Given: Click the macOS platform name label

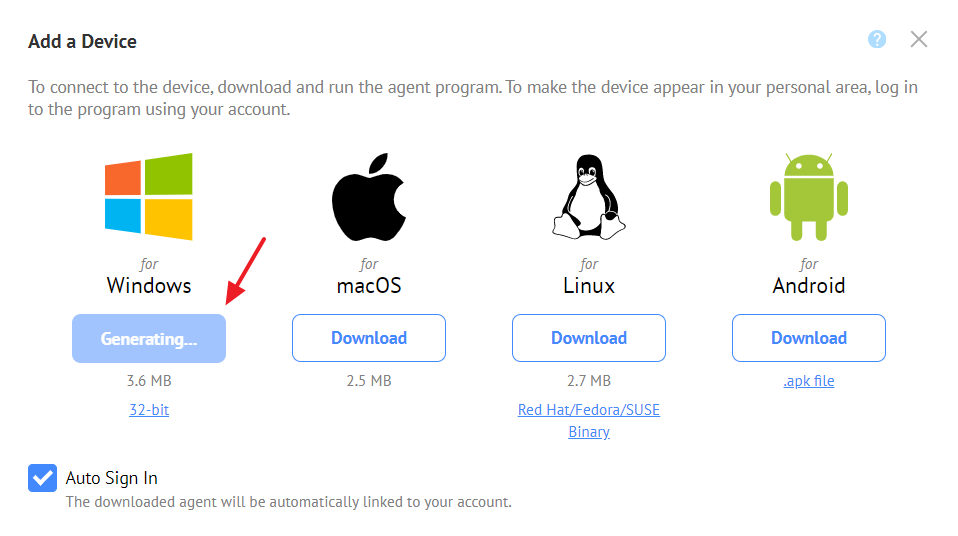Looking at the screenshot, I should pyautogui.click(x=369, y=285).
